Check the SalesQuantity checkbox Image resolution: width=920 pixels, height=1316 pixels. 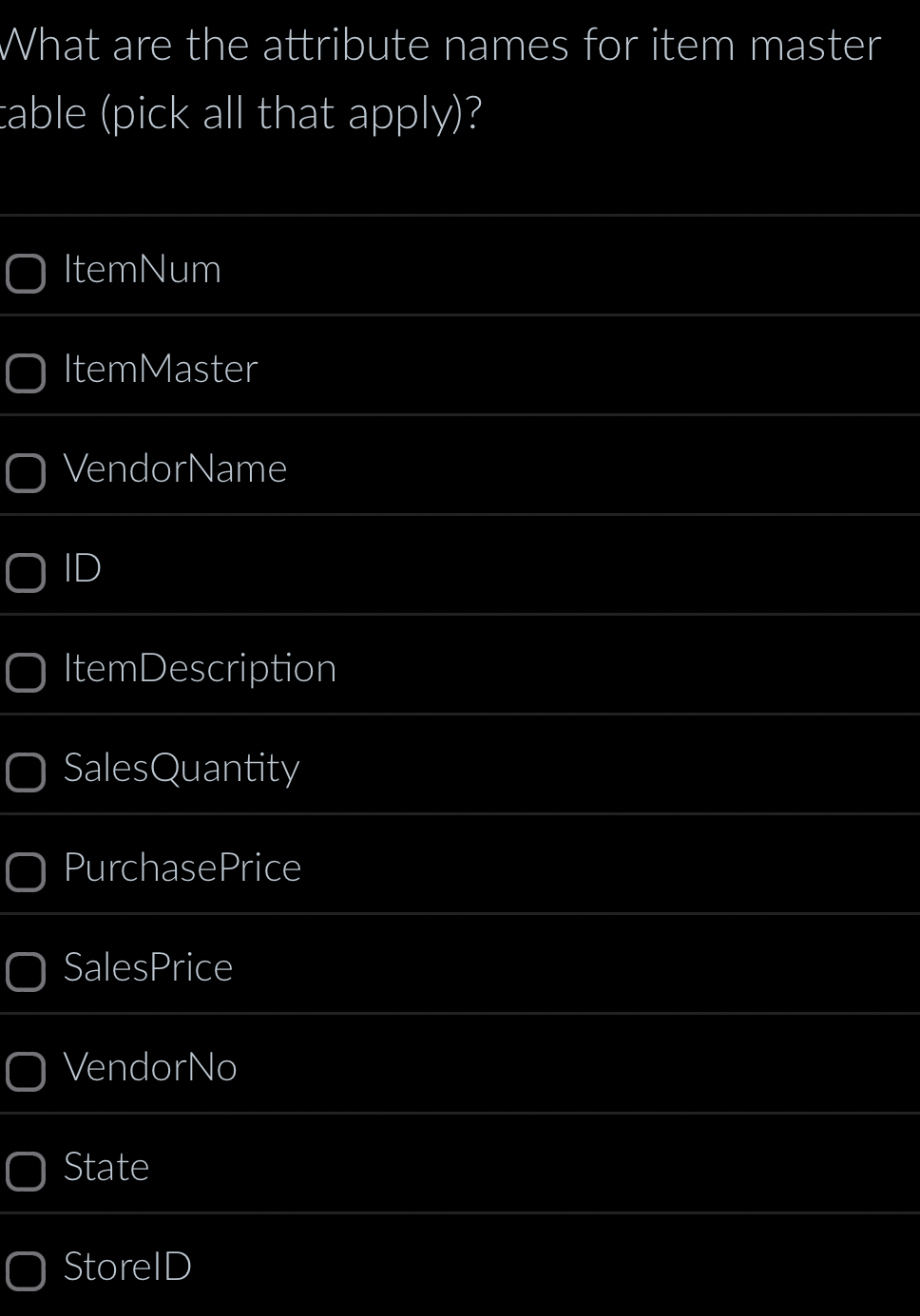tap(26, 772)
